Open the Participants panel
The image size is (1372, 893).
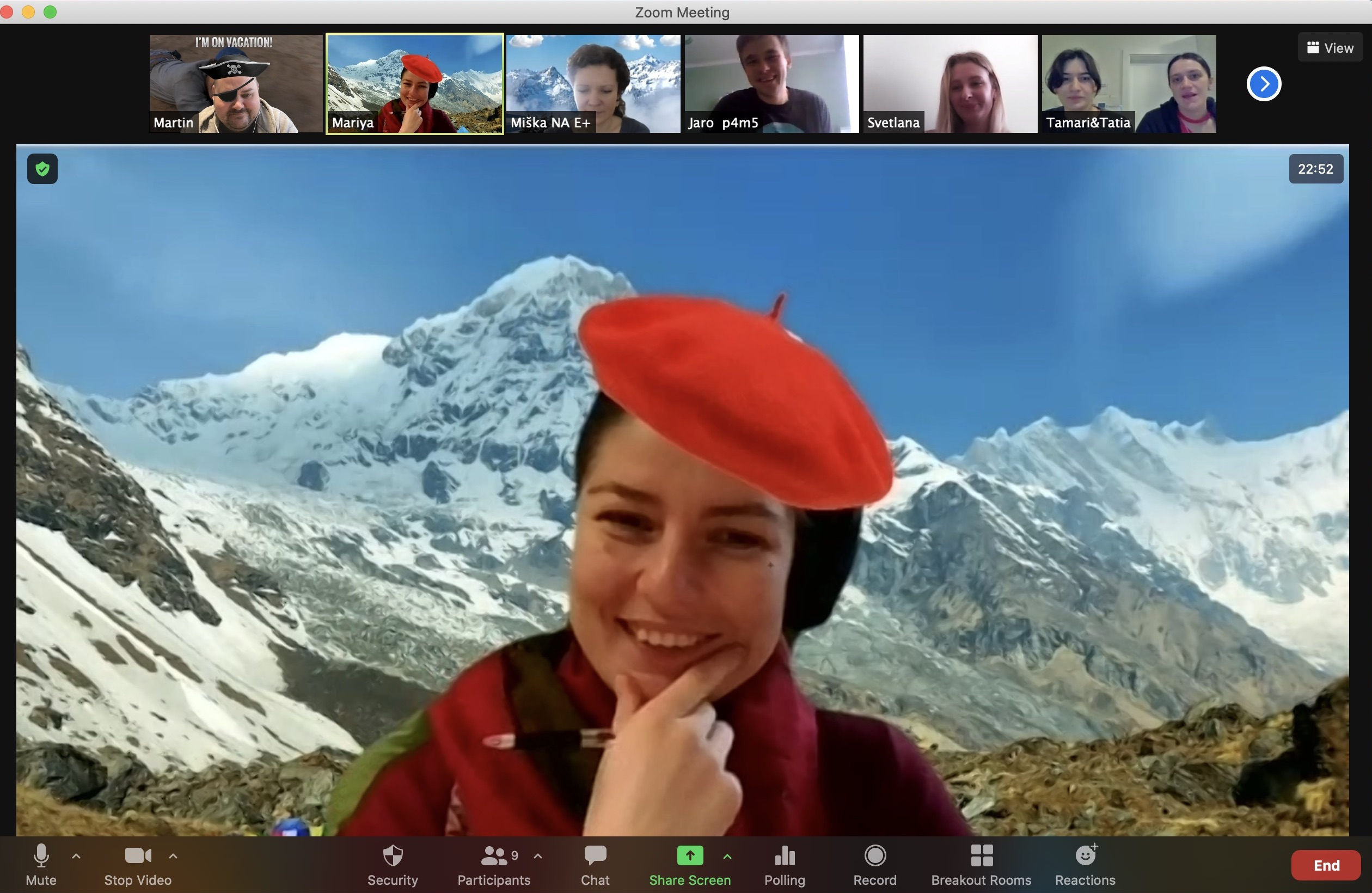click(494, 864)
